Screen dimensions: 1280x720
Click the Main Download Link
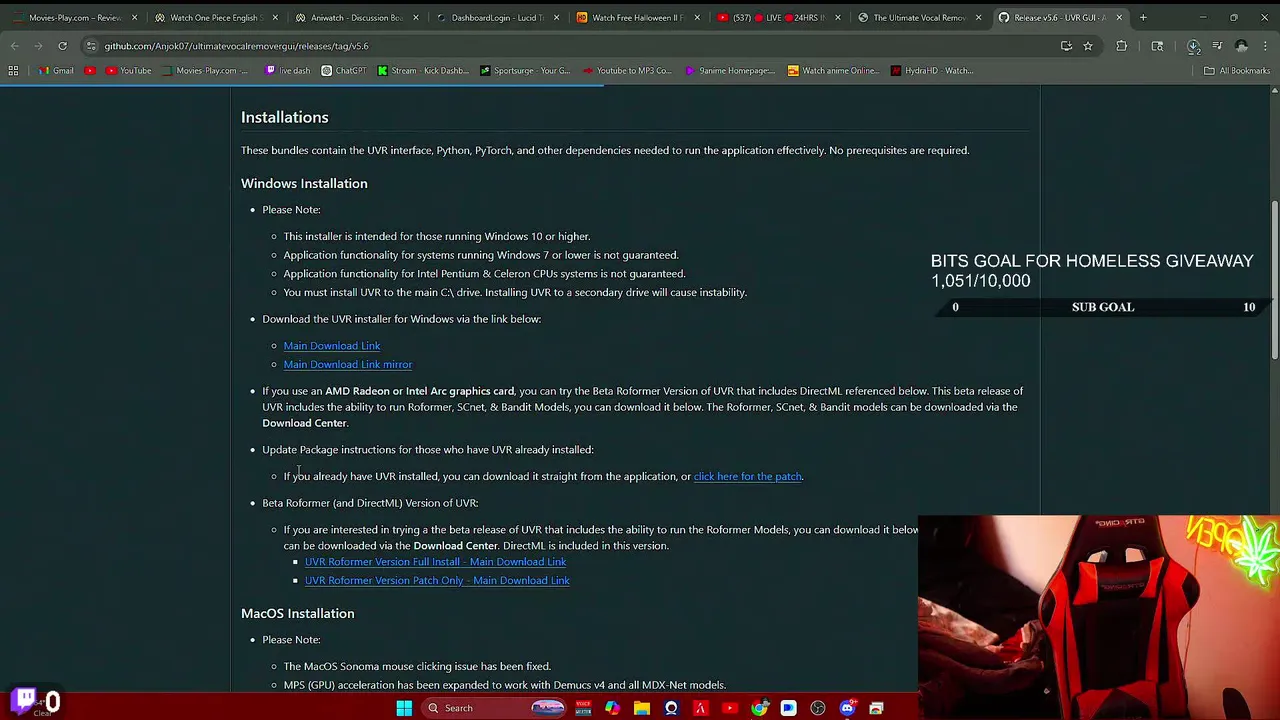coord(332,346)
